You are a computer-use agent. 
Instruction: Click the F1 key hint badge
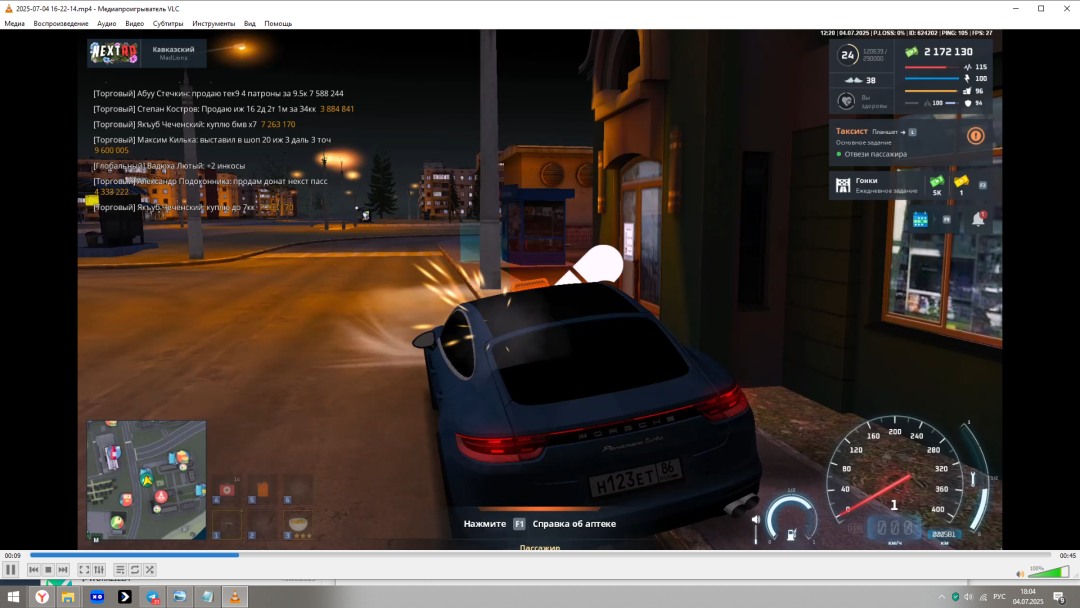[x=519, y=524]
